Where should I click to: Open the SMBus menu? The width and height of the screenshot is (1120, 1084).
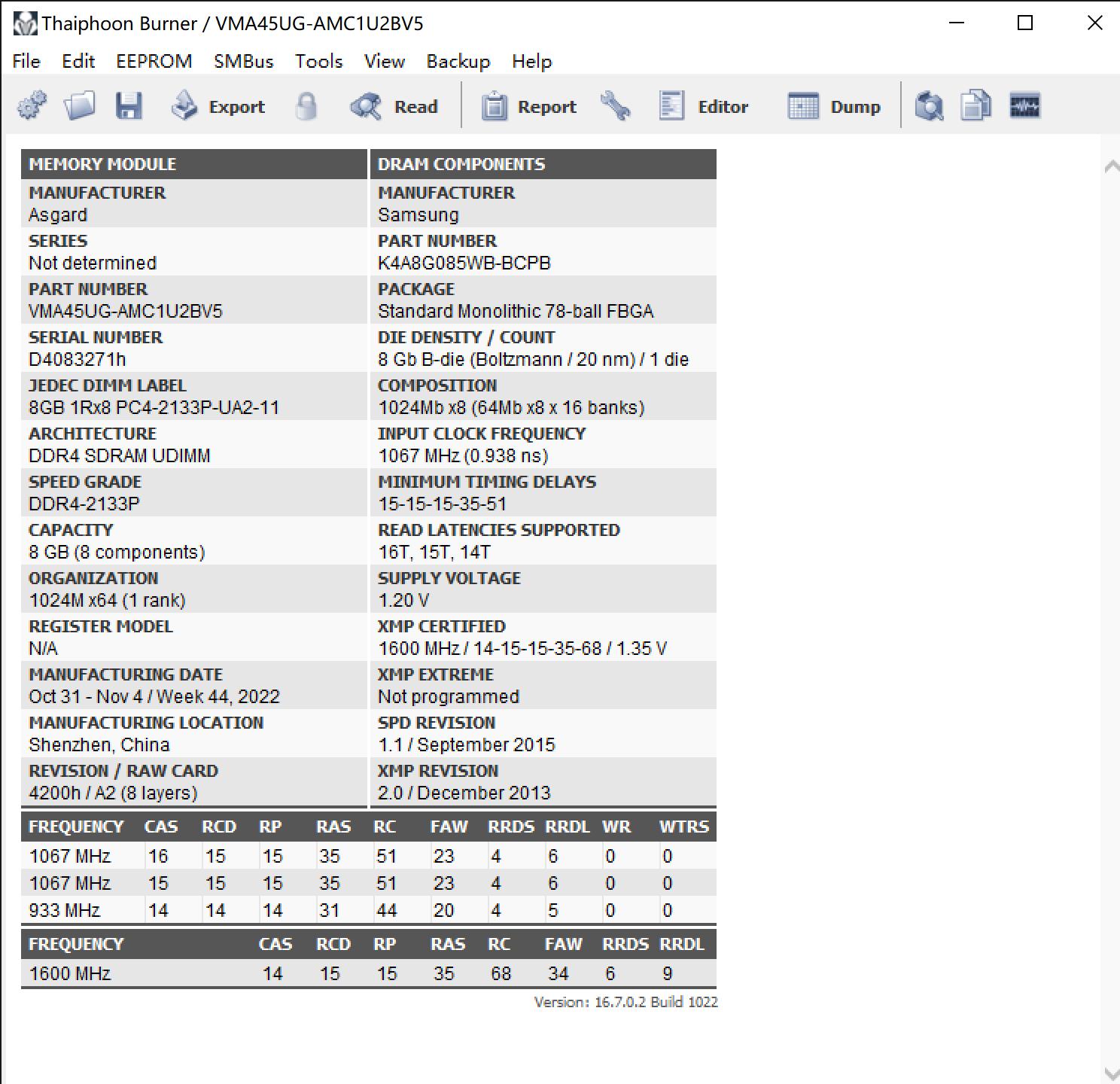pyautogui.click(x=244, y=61)
